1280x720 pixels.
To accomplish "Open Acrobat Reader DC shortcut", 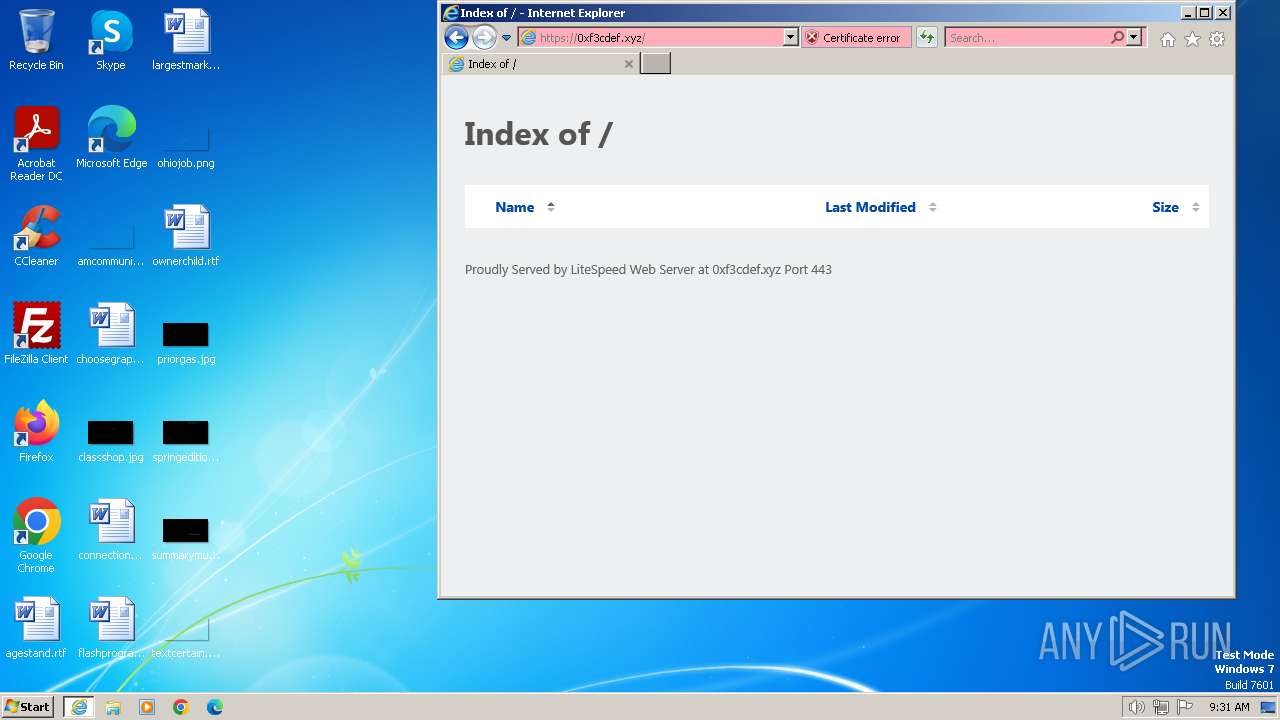I will 36,145.
